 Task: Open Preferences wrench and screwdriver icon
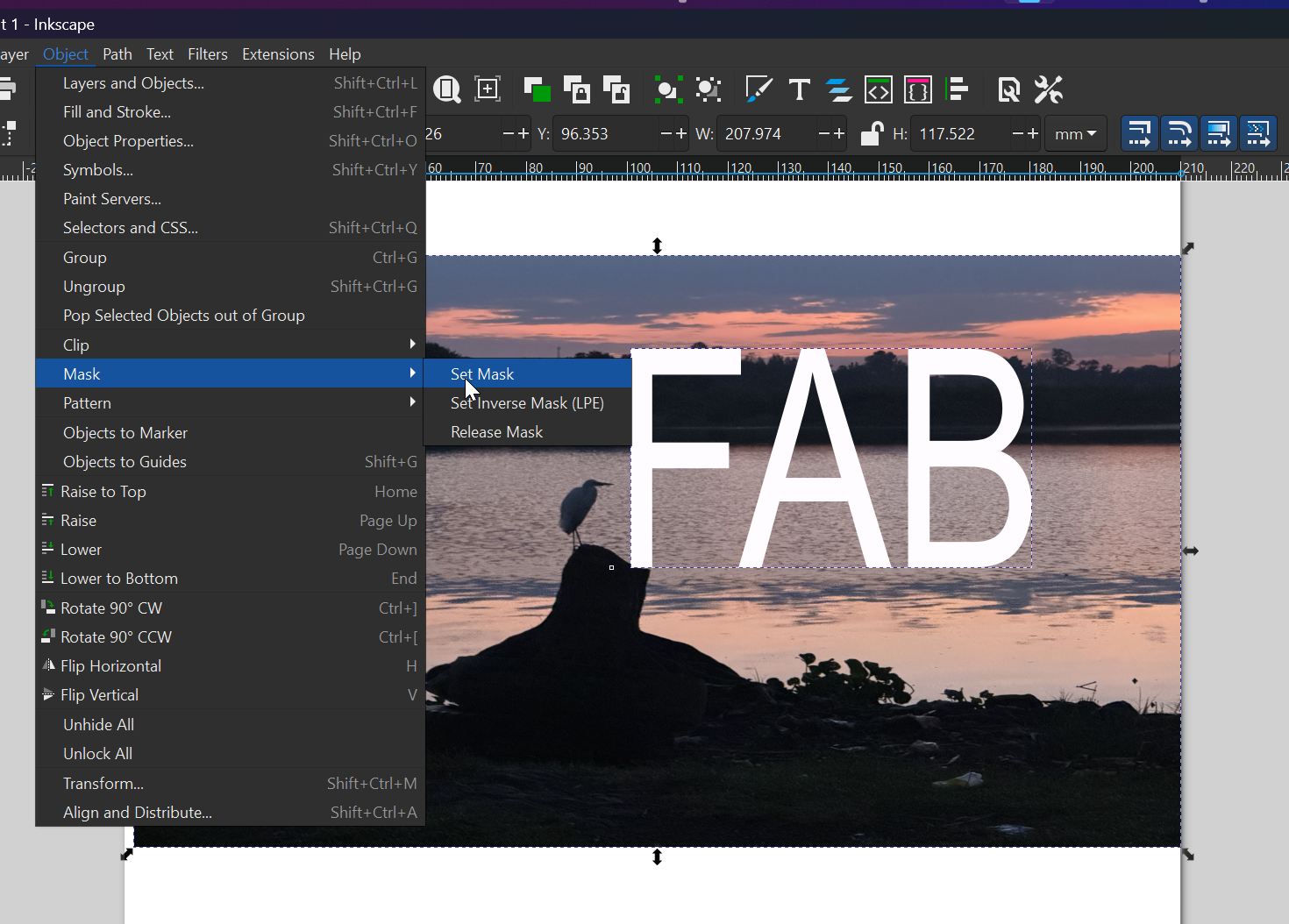pos(1049,89)
